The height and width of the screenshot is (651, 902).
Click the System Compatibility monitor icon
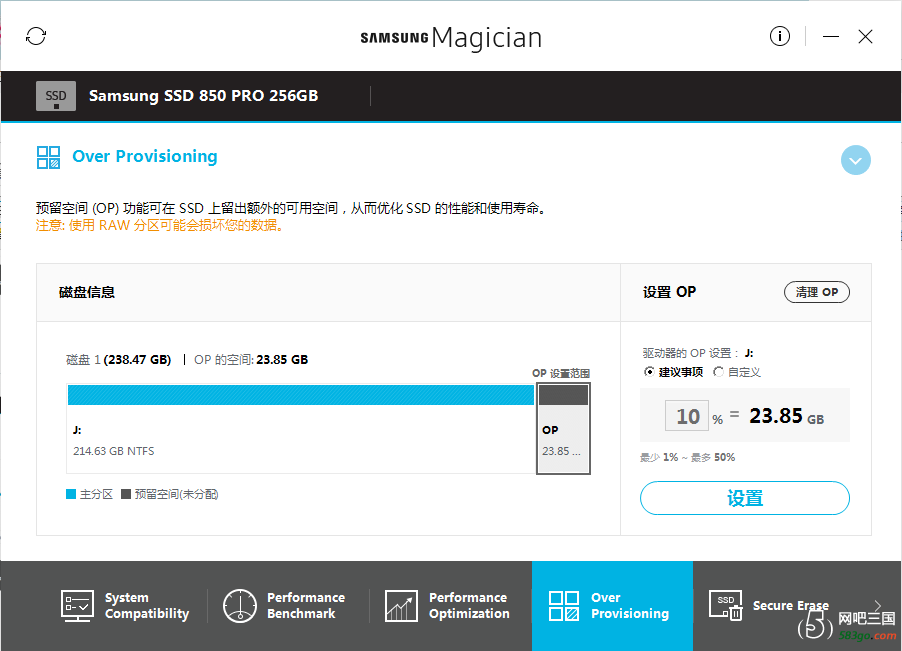(x=77, y=606)
